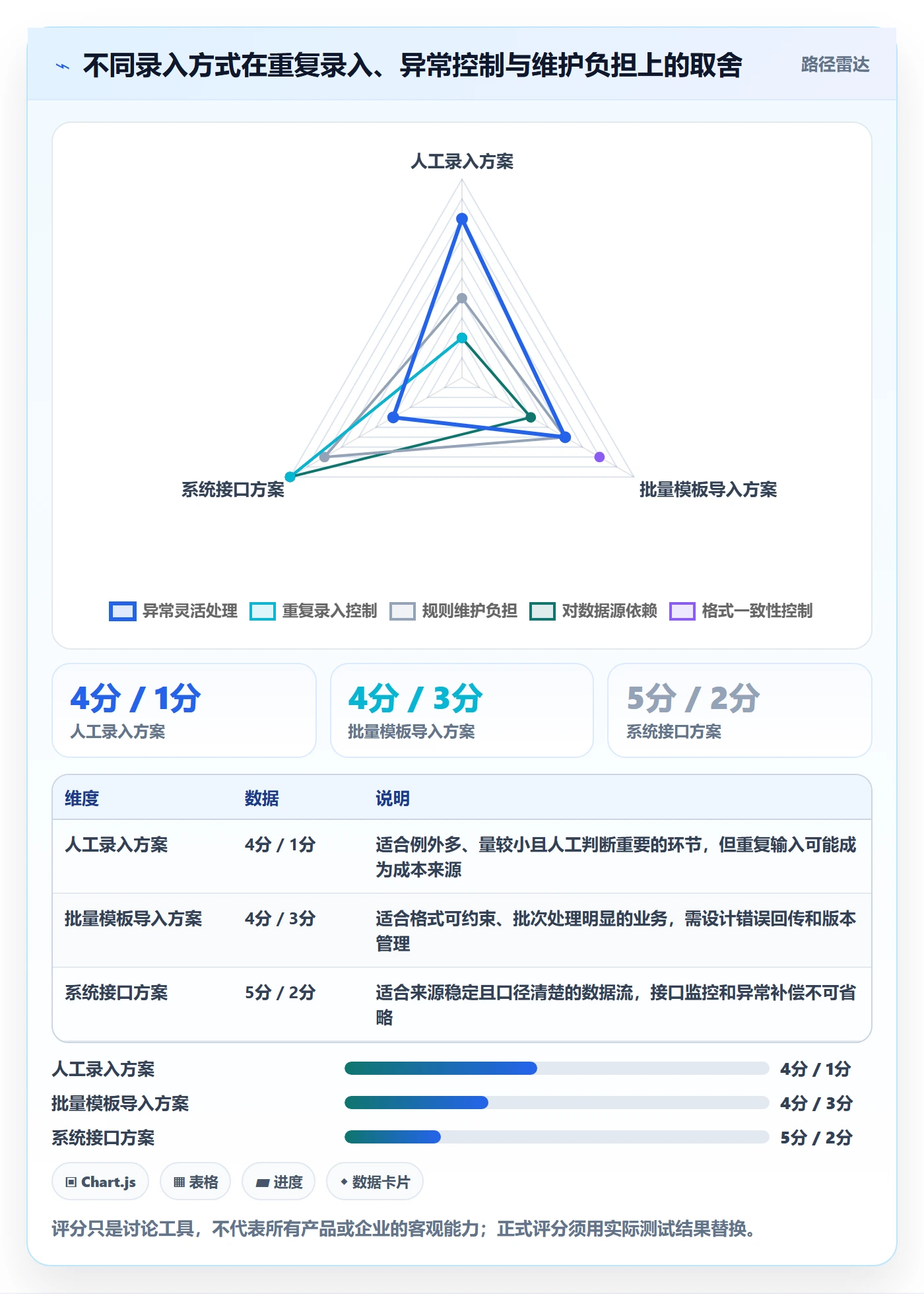Click the 人工录入方案 radar axis label
Image resolution: width=924 pixels, height=1294 pixels.
pos(462,162)
